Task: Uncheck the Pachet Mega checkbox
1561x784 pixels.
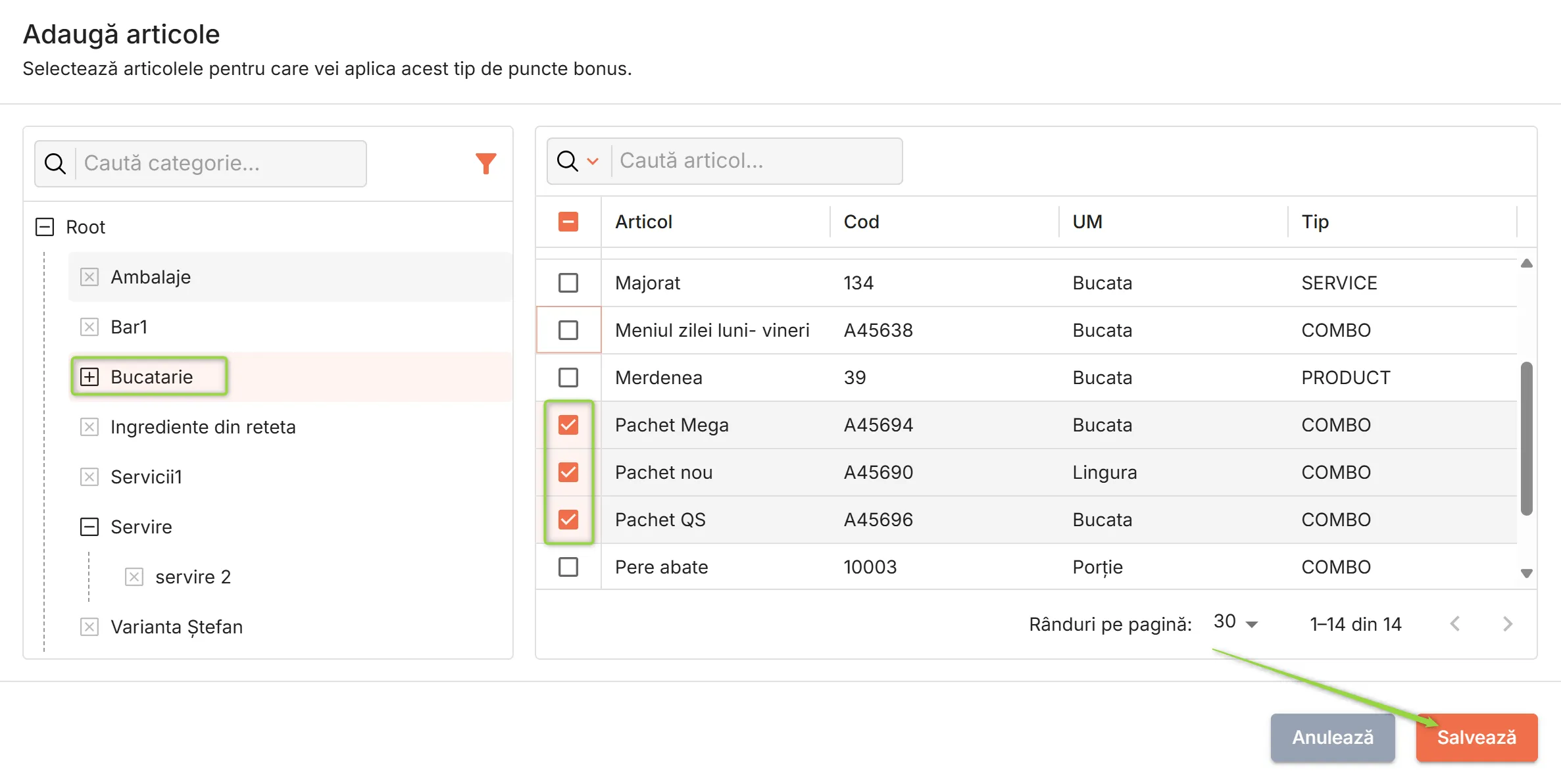Action: [x=568, y=425]
